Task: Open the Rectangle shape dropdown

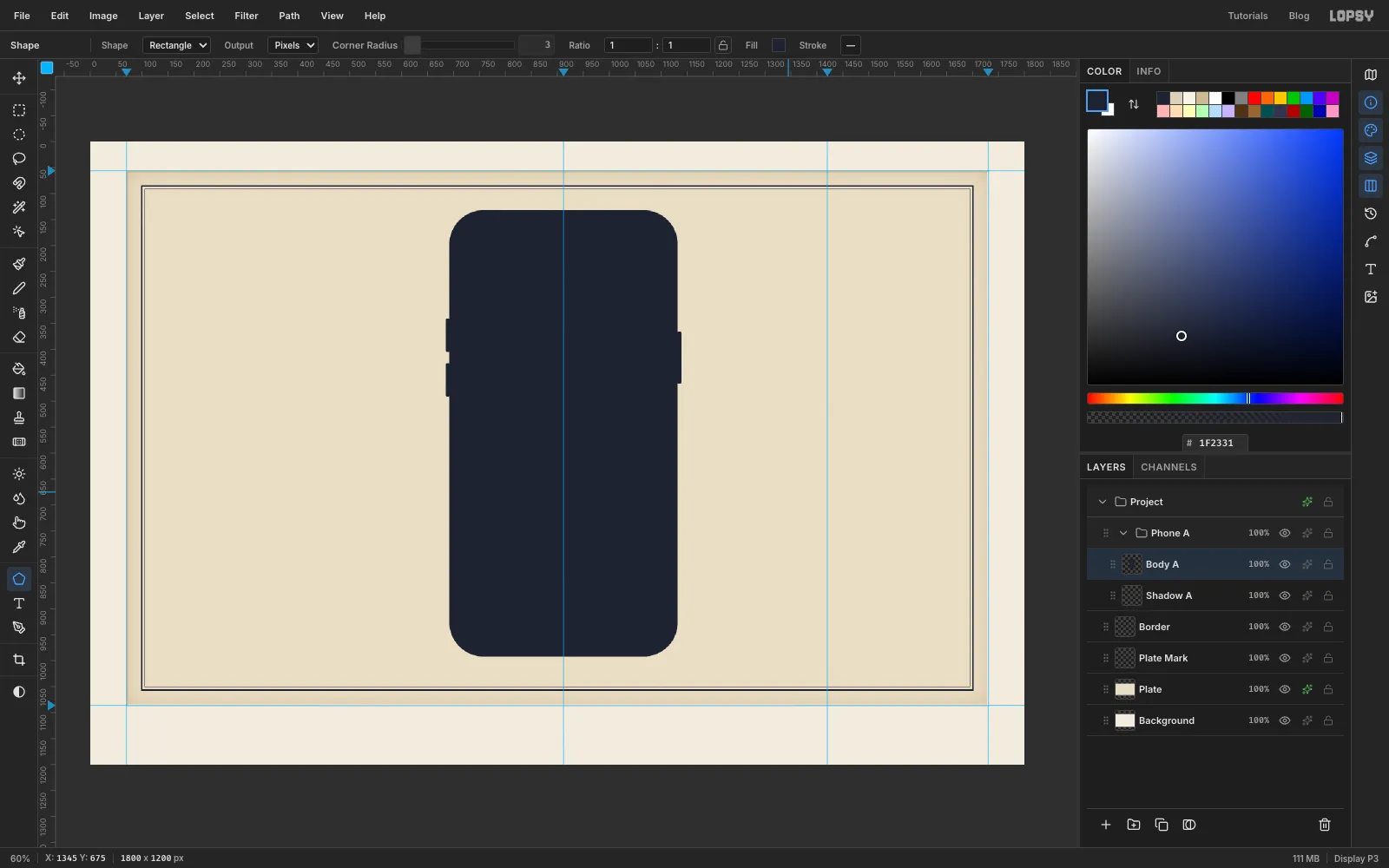Action: 176,45
